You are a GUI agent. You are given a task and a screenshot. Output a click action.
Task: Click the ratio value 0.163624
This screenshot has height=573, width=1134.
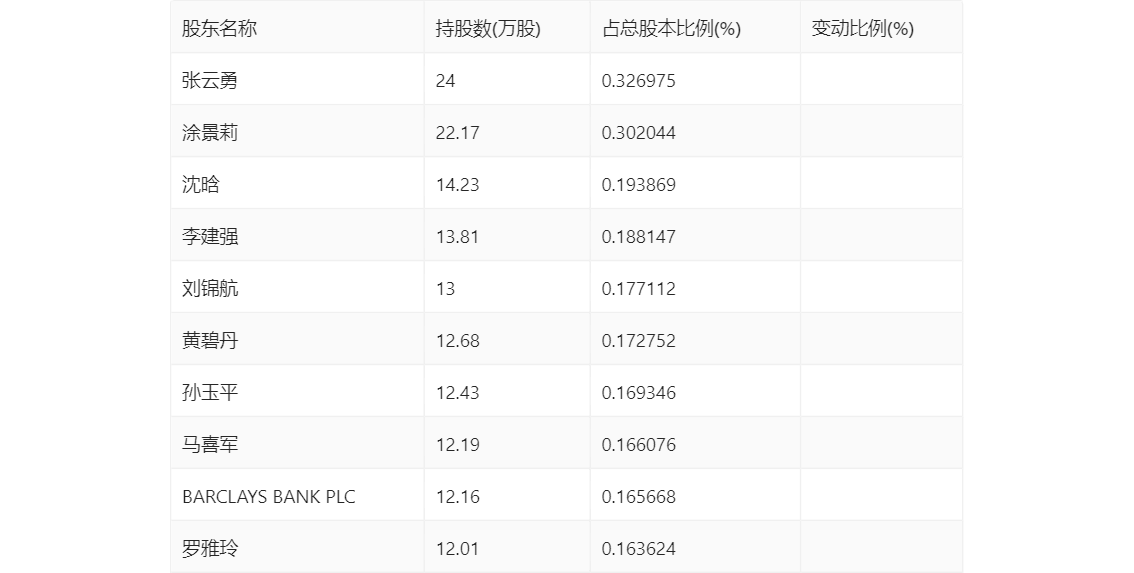tap(639, 550)
